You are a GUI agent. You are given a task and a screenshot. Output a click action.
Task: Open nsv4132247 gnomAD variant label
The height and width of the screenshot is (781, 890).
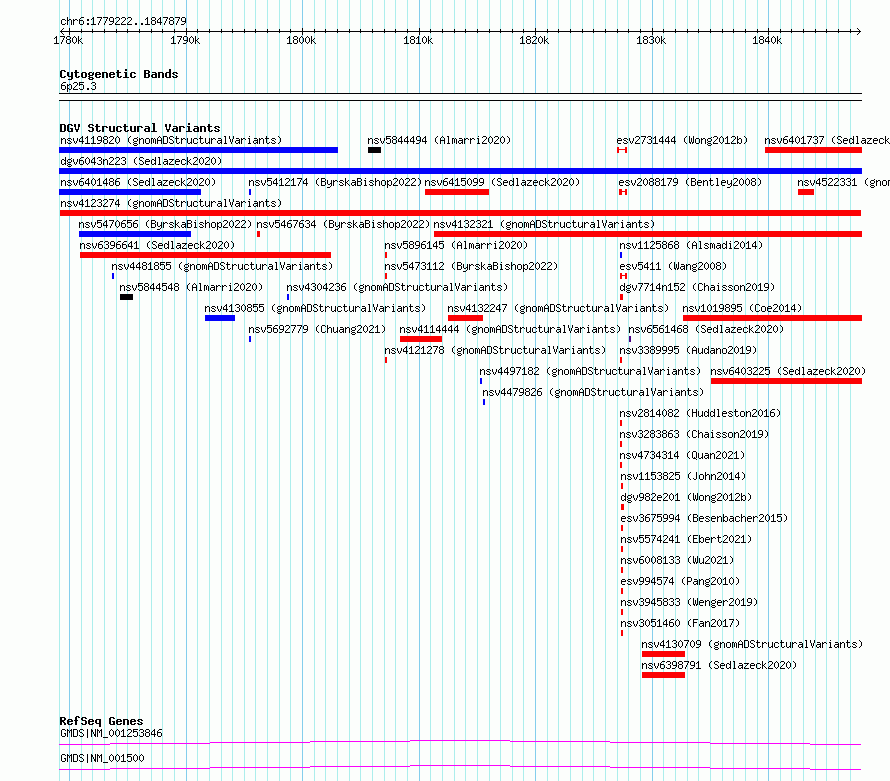[558, 308]
